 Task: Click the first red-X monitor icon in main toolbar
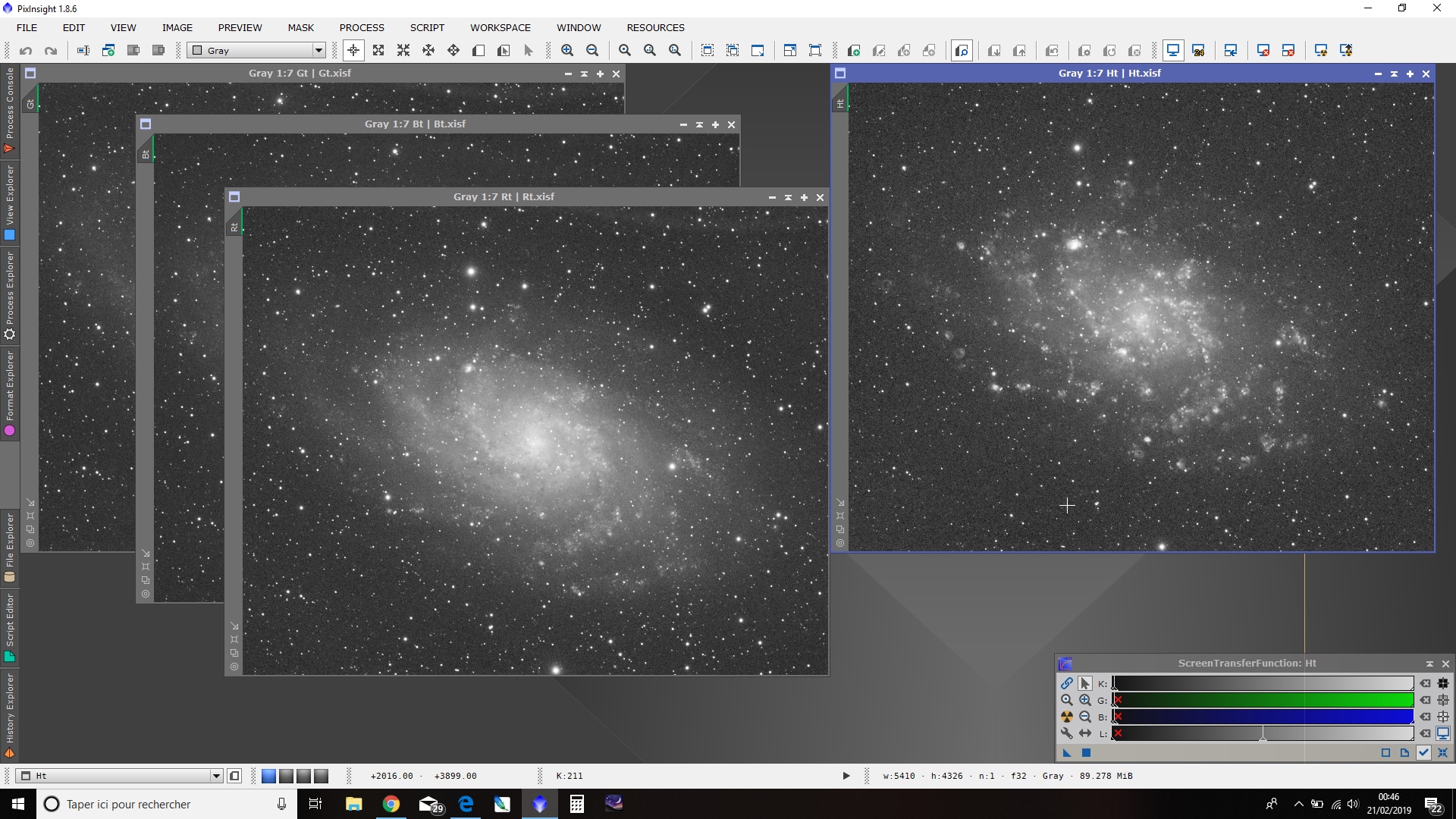[1263, 51]
